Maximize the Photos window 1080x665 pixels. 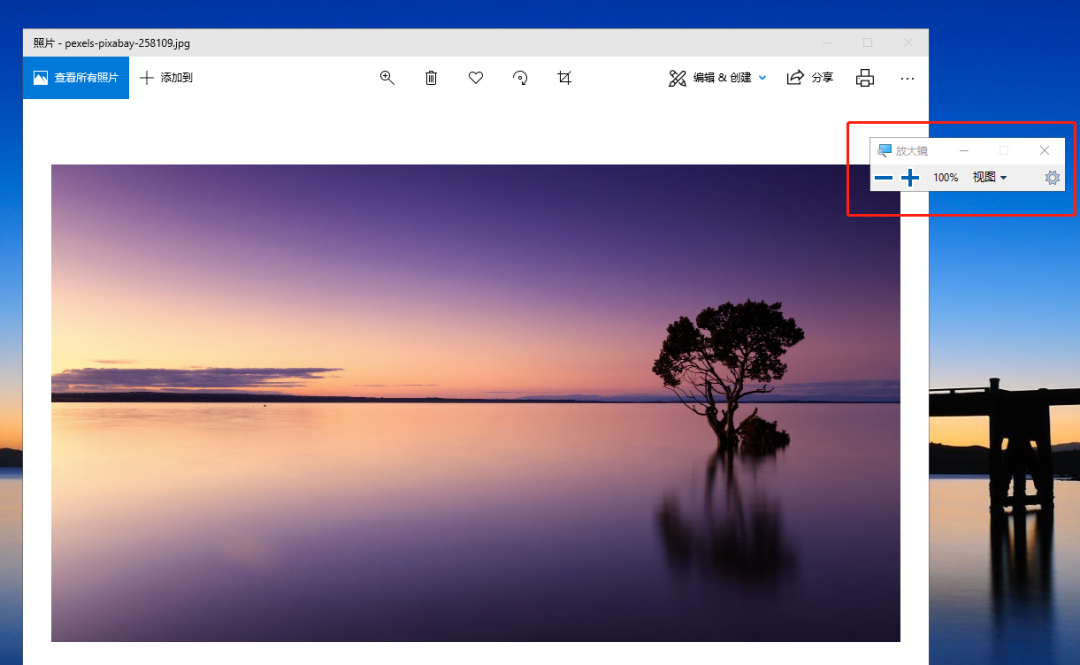click(x=868, y=43)
